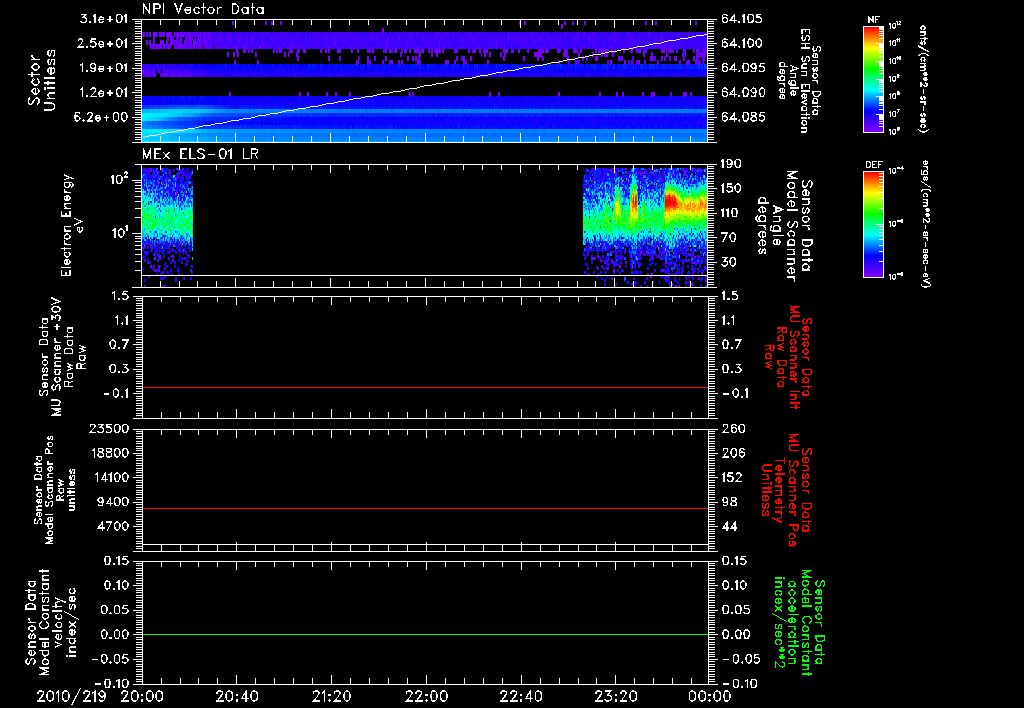Select the DEF color scale bar
Viewport: 1024px width, 708px height.
[873, 224]
